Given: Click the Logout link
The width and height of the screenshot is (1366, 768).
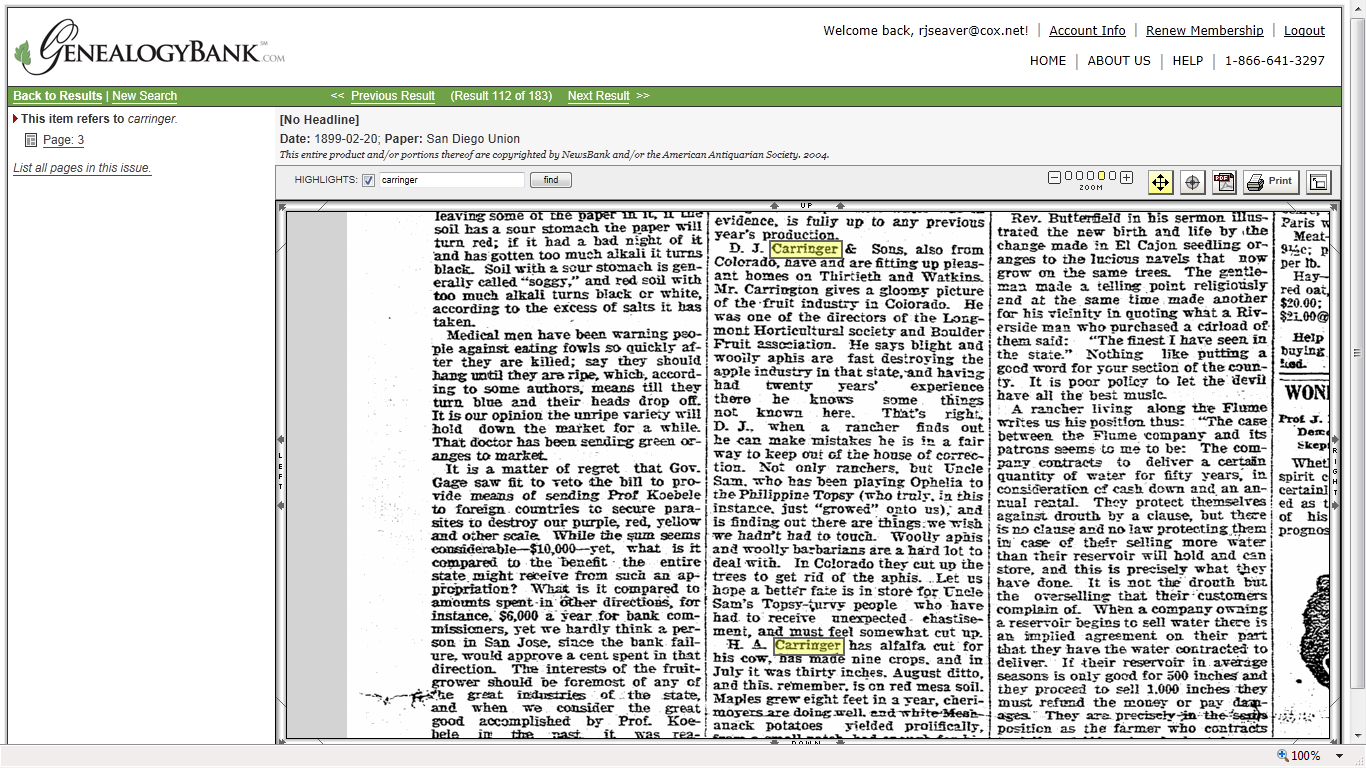Looking at the screenshot, I should (x=1305, y=31).
